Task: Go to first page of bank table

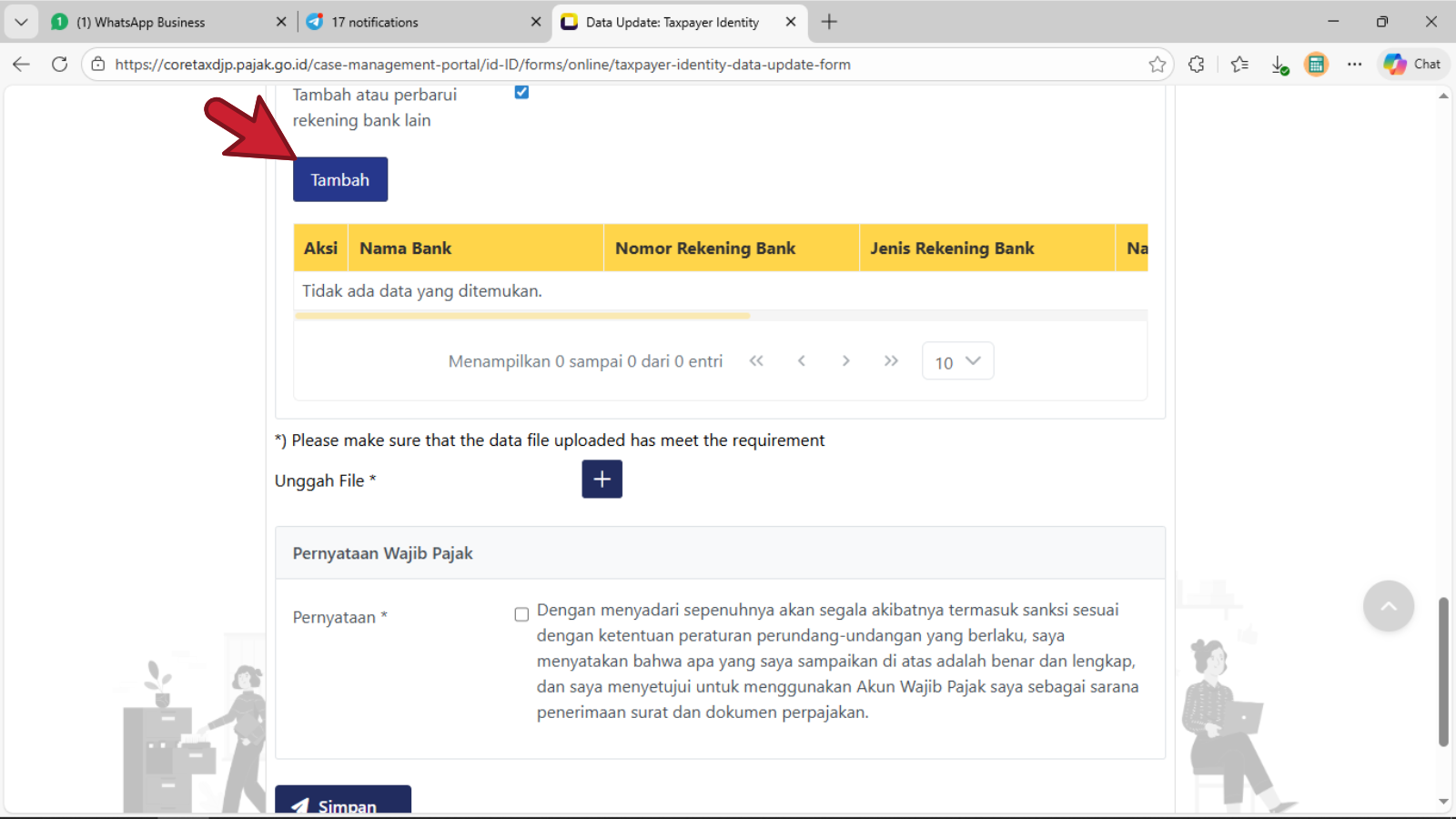Action: coord(756,361)
